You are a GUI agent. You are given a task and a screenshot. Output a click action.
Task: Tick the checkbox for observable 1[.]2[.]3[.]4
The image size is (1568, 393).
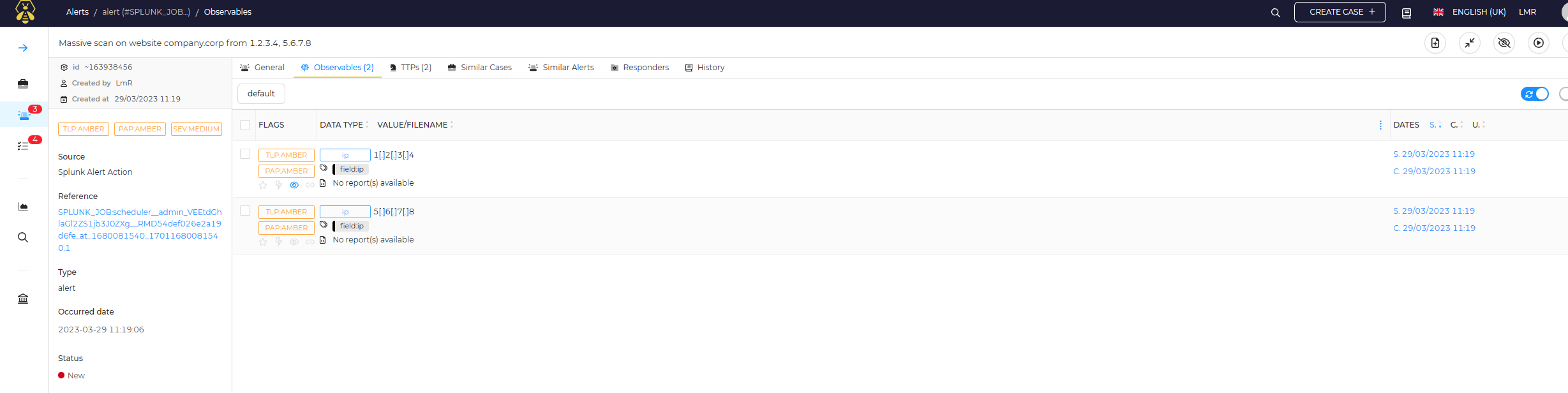click(245, 154)
